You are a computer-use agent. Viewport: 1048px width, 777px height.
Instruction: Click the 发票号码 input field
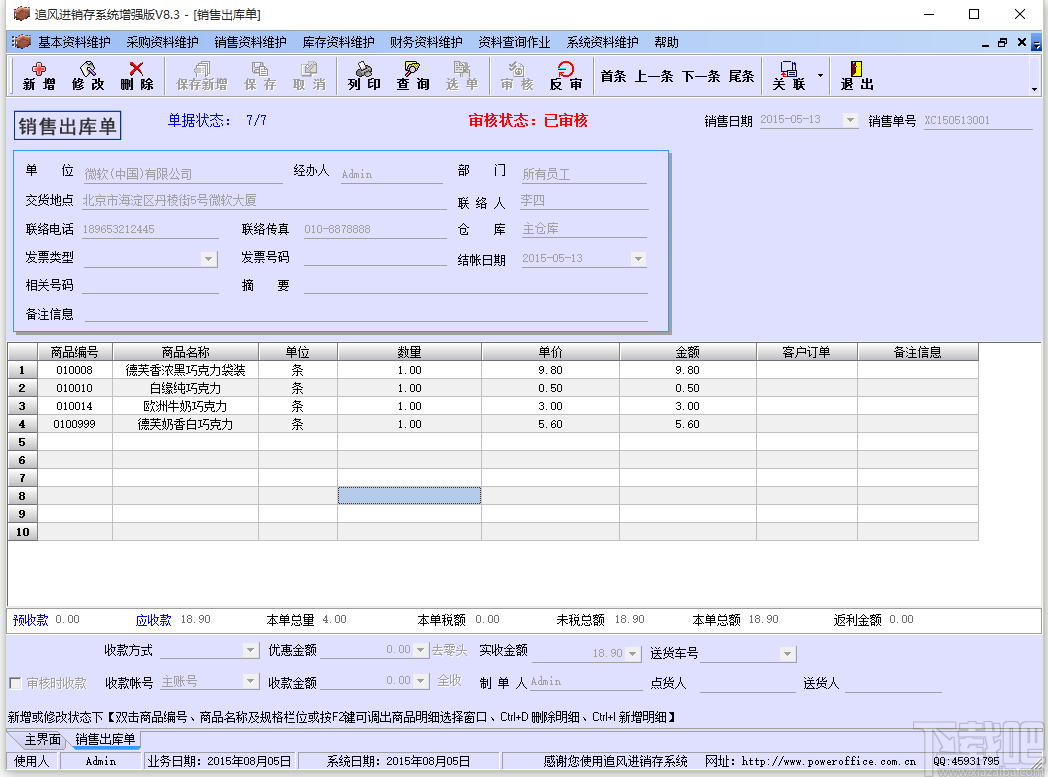tap(375, 257)
